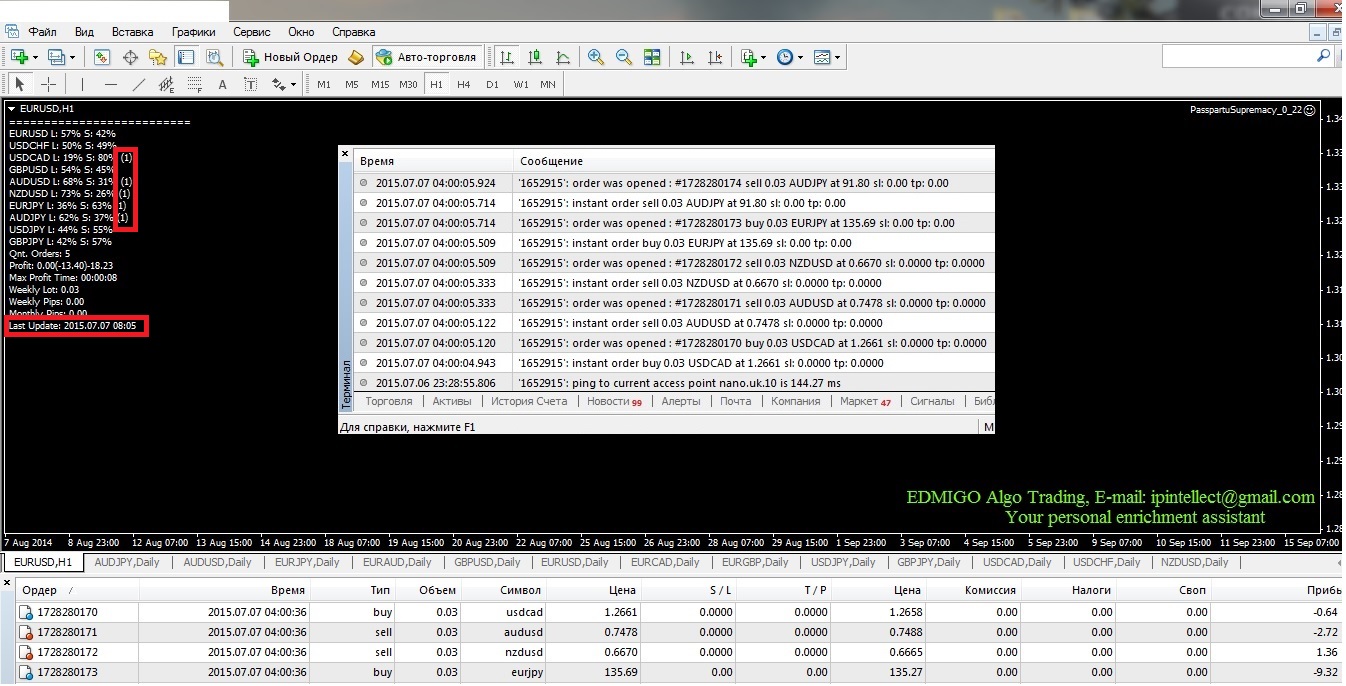The height and width of the screenshot is (686, 1346).
Task: Zoom out of the chart
Action: 624,57
